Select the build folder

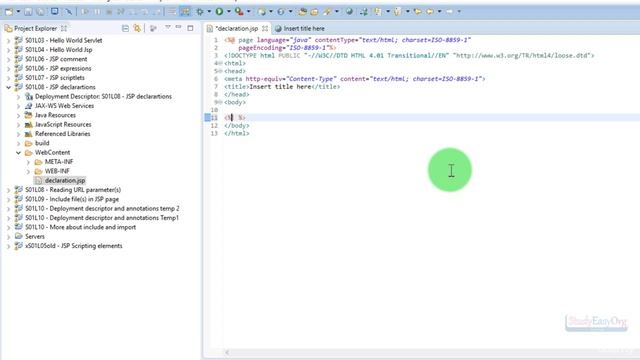pos(42,144)
